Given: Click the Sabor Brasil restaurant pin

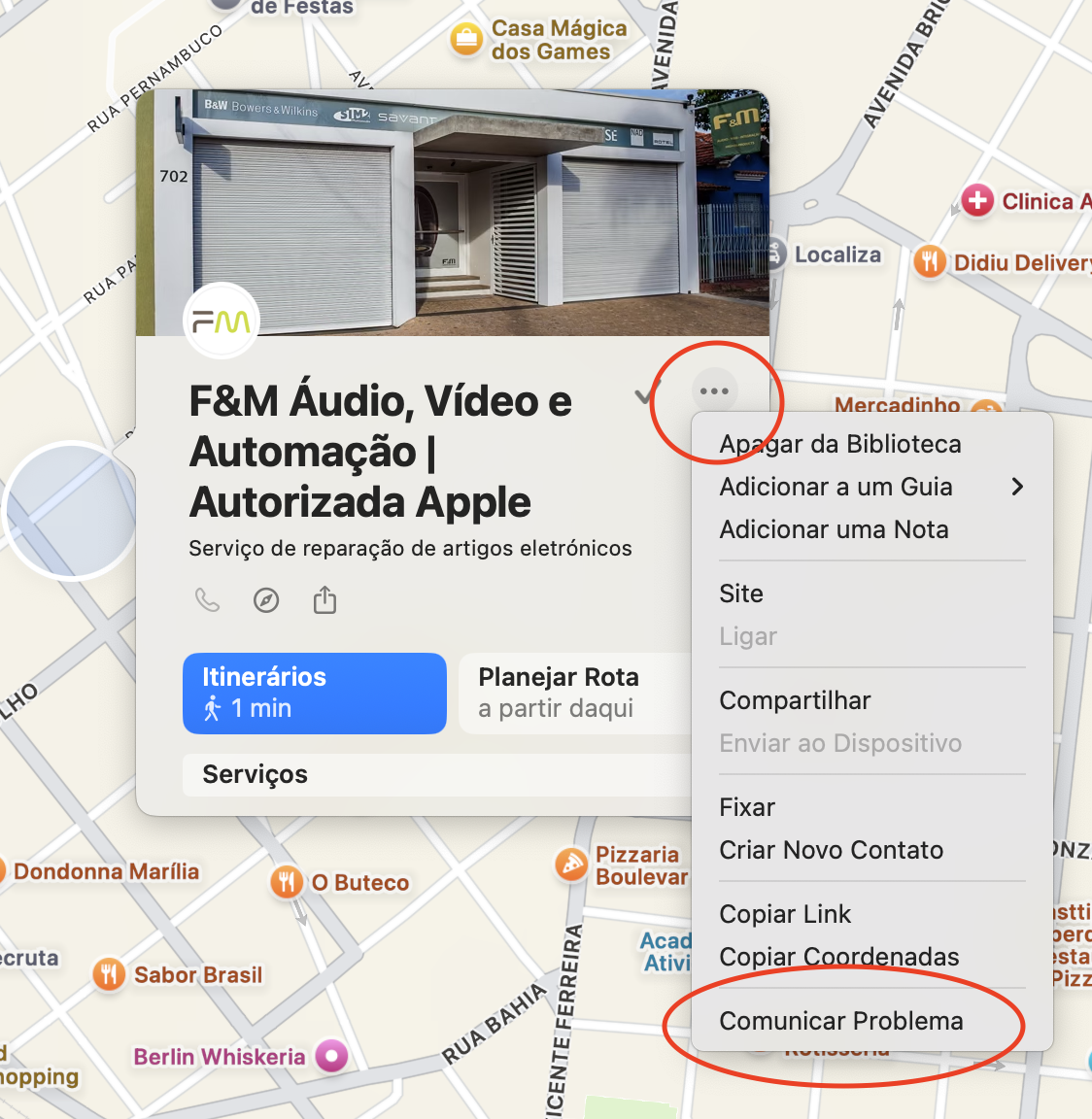Looking at the screenshot, I should pos(109,974).
